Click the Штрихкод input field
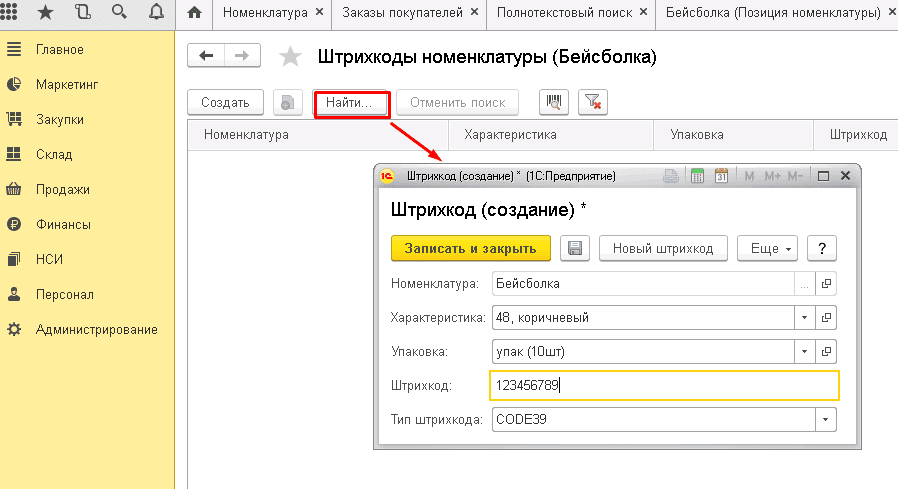The height and width of the screenshot is (489, 898). click(x=663, y=386)
